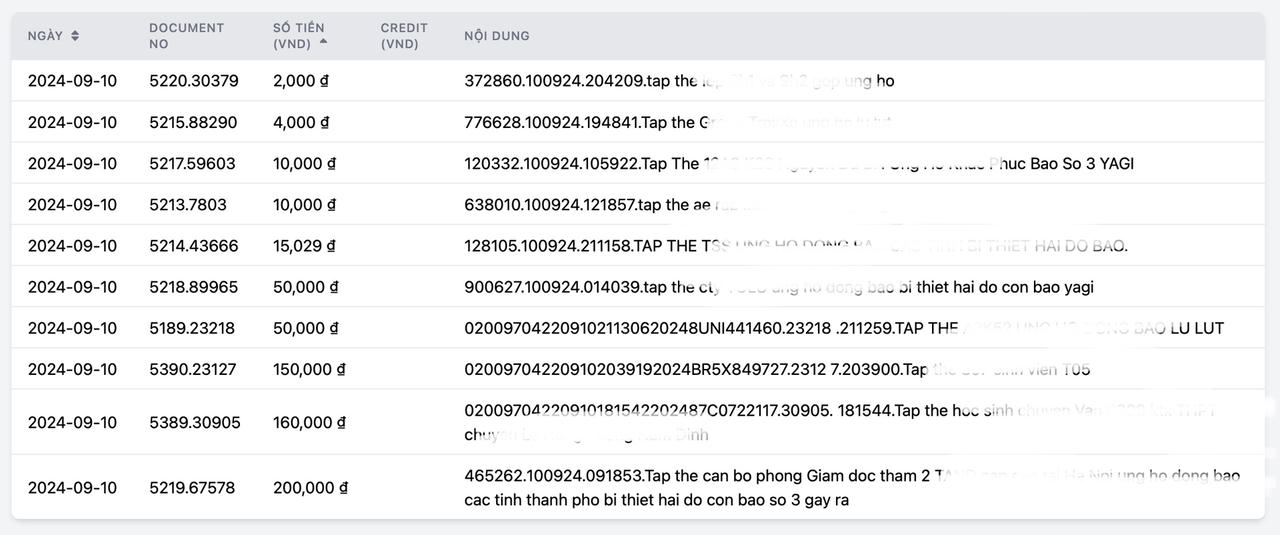The width and height of the screenshot is (1280, 535).
Task: Select document number 5215.88290
Action: [193, 122]
